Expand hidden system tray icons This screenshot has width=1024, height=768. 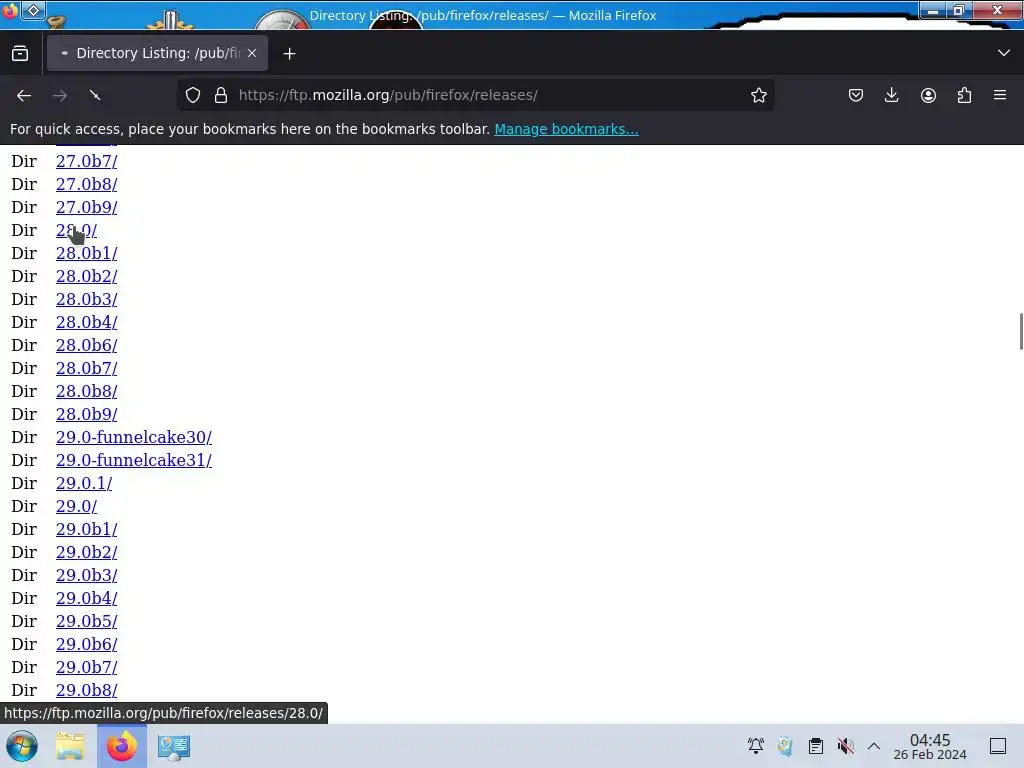click(x=874, y=746)
